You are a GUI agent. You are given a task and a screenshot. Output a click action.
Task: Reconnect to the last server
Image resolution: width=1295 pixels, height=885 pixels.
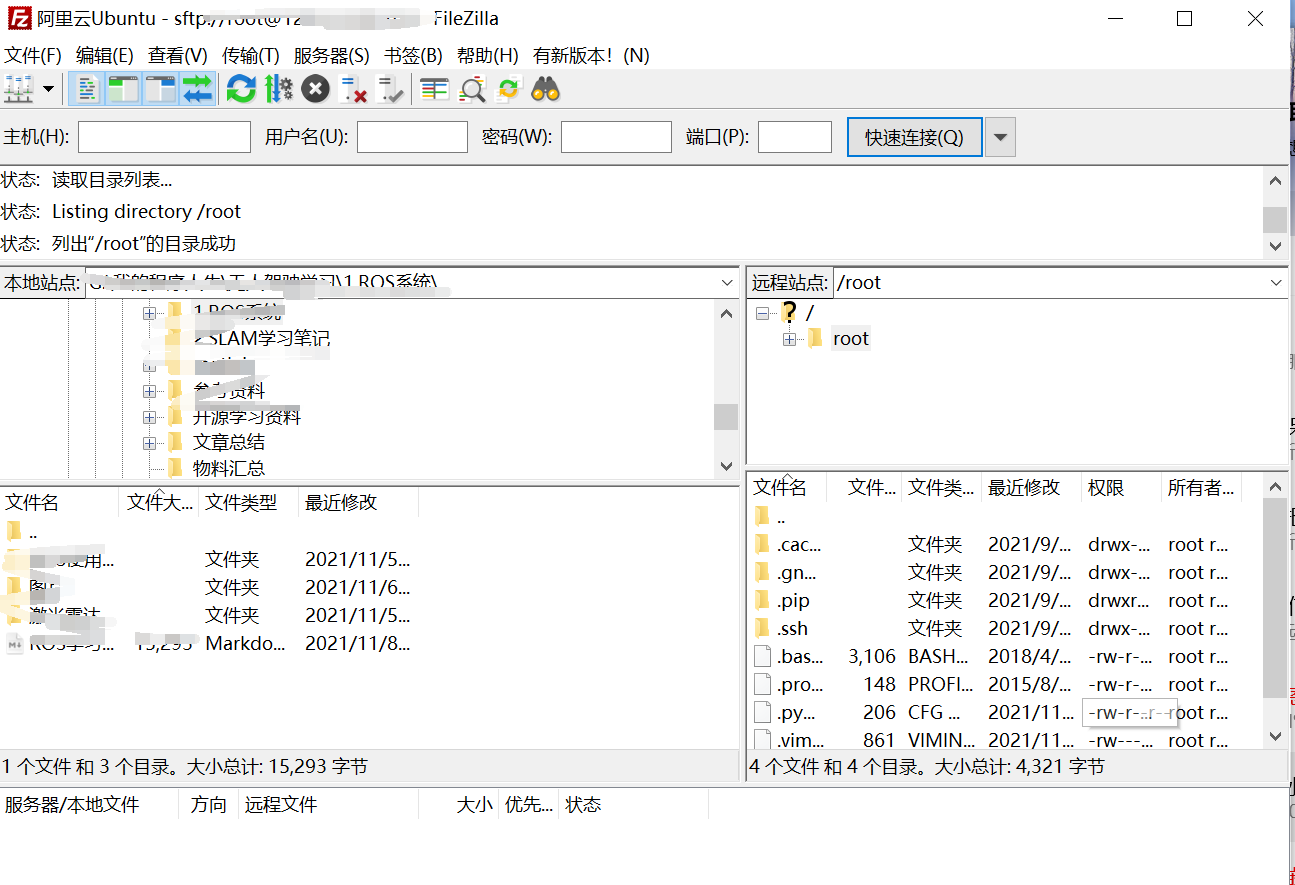coord(389,89)
